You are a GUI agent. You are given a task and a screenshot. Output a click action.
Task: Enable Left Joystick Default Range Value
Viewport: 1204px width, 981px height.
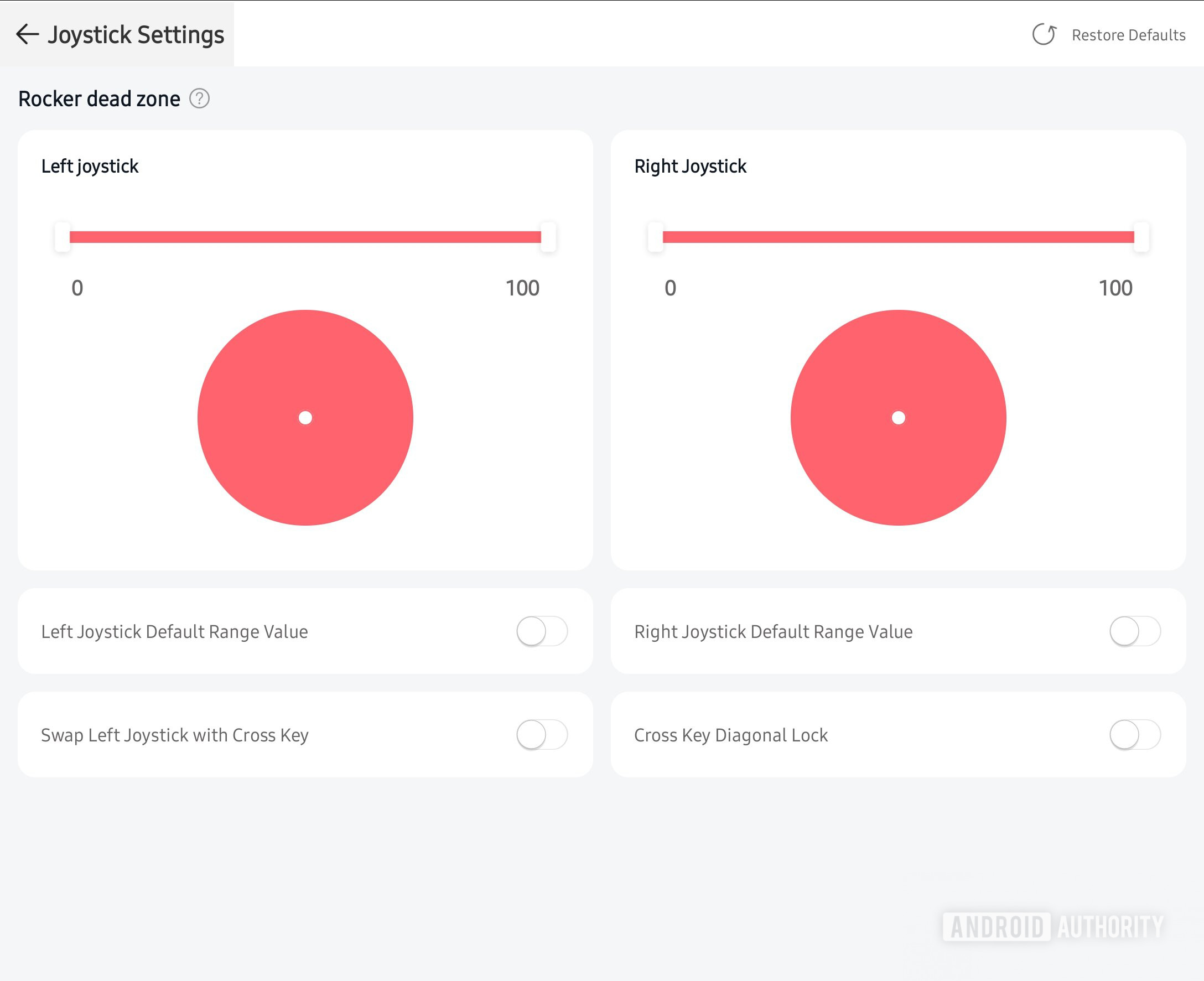click(x=541, y=631)
